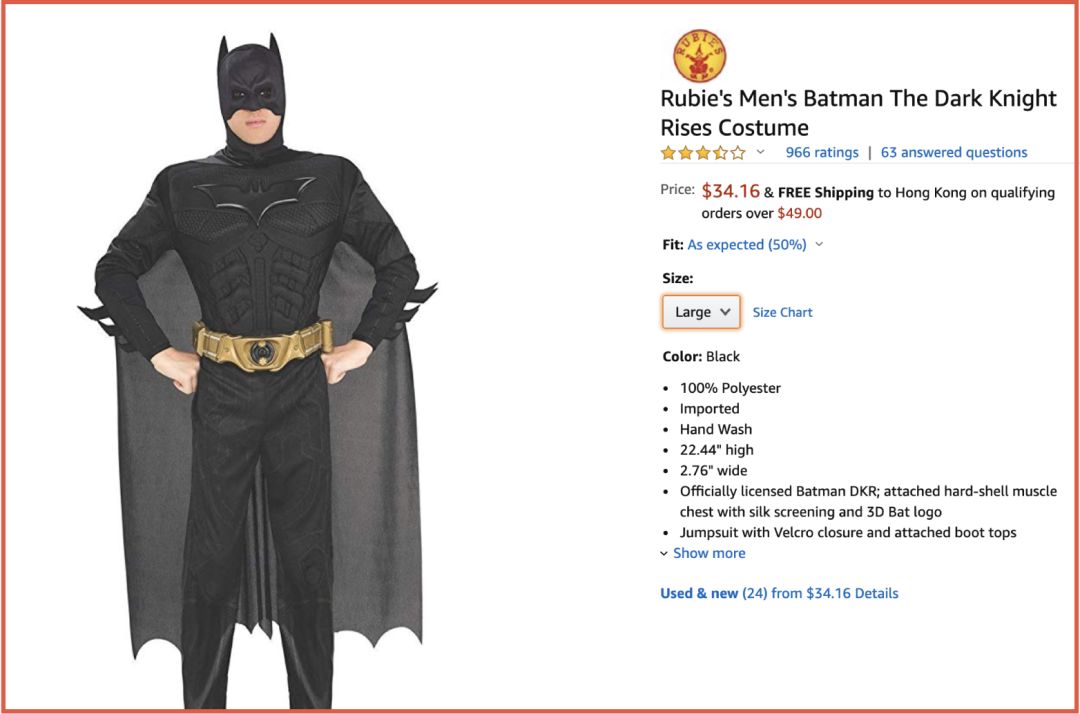Click the '100% Polyester' bullet point
1080x714 pixels.
pyautogui.click(x=730, y=388)
